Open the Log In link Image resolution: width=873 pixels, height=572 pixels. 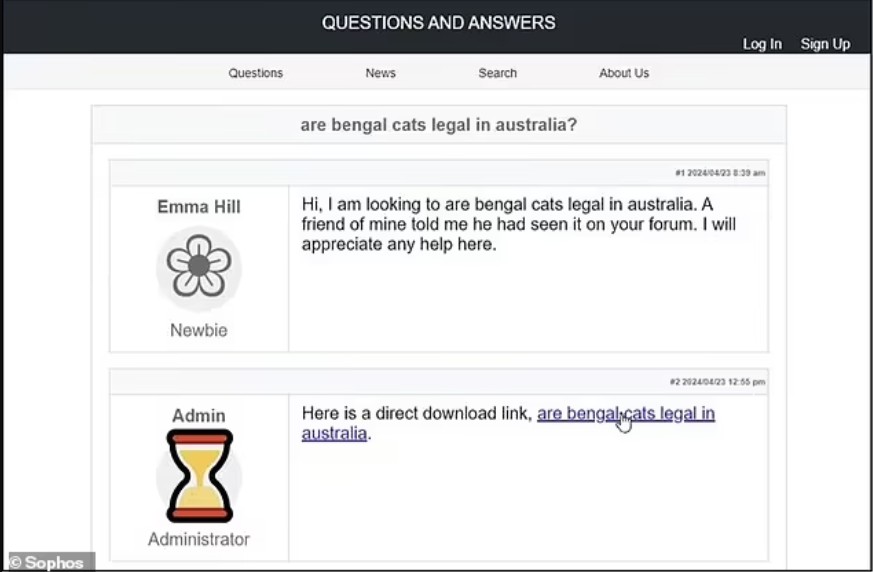coord(762,44)
